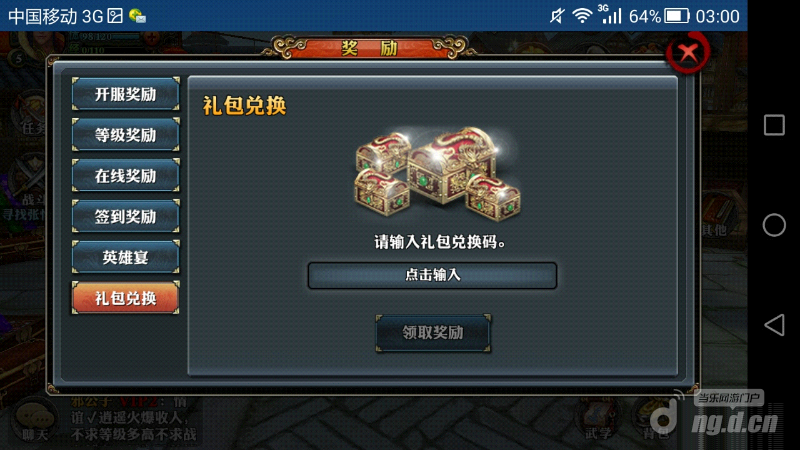Select the 礼包兑换 tab
Image resolution: width=800 pixels, height=450 pixels.
click(126, 298)
